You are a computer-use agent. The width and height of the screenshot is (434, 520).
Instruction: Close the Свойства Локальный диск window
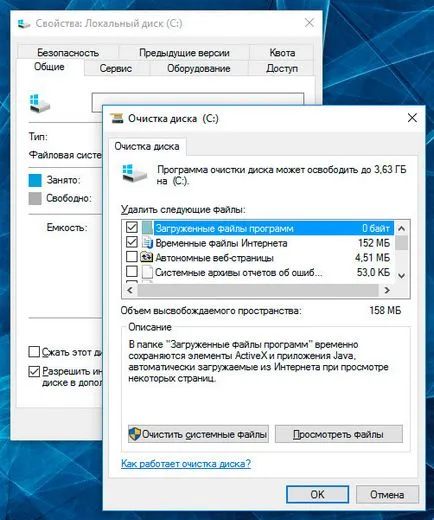[x=310, y=23]
